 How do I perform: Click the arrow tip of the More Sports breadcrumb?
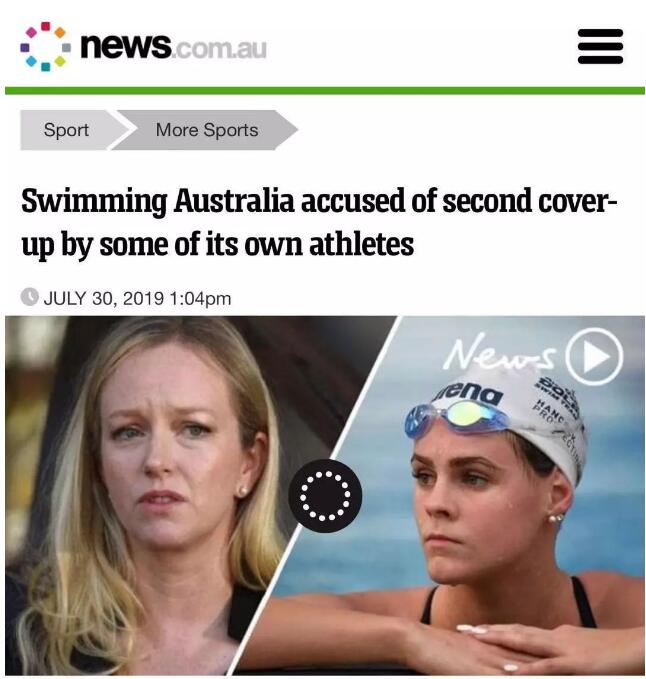(x=287, y=130)
